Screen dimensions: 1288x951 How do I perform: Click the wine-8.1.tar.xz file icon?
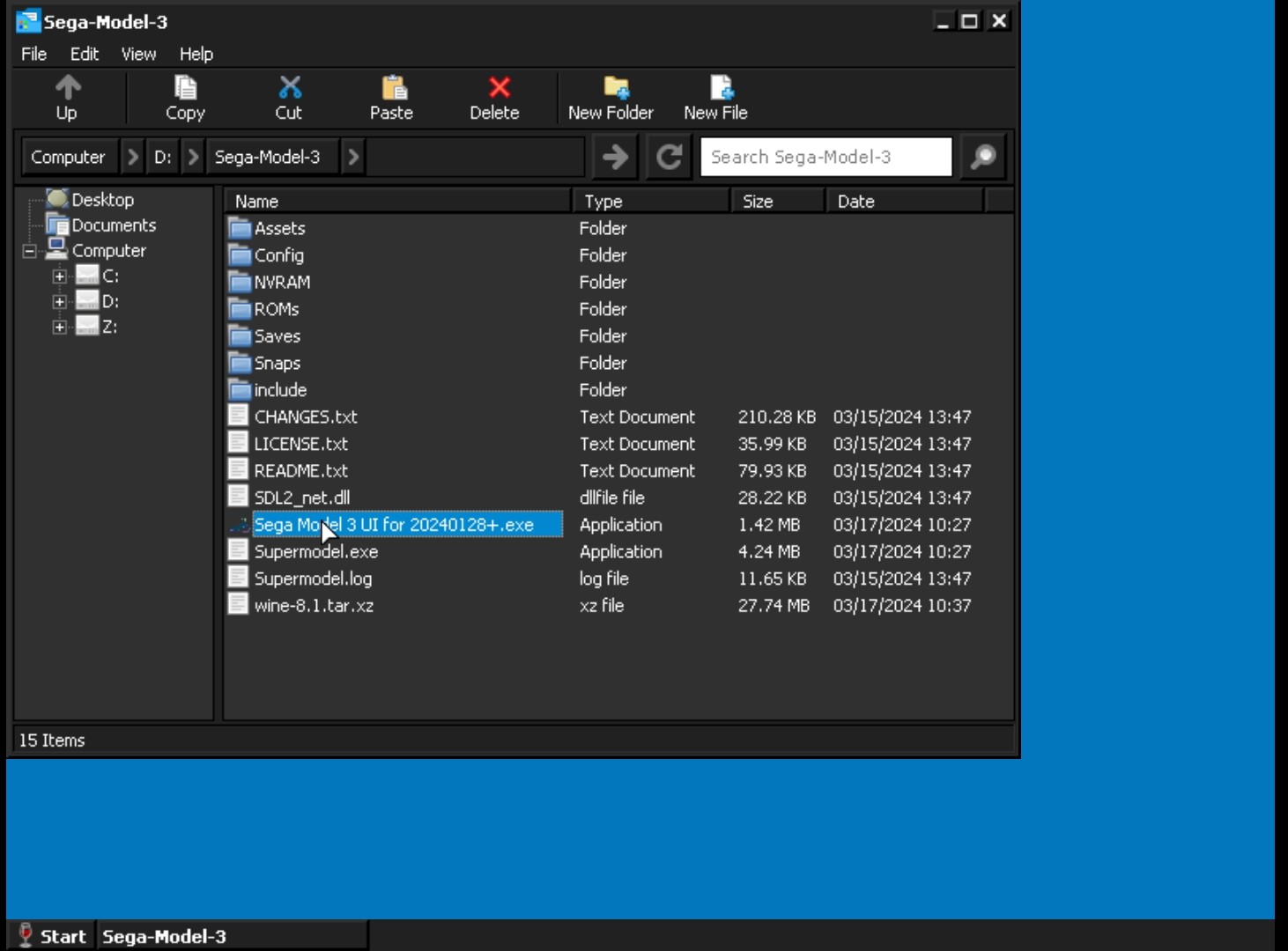[x=238, y=605]
